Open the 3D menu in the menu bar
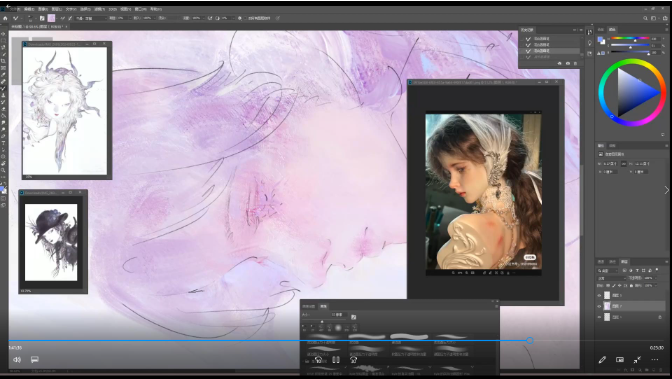This screenshot has height=379, width=672. (x=113, y=9)
